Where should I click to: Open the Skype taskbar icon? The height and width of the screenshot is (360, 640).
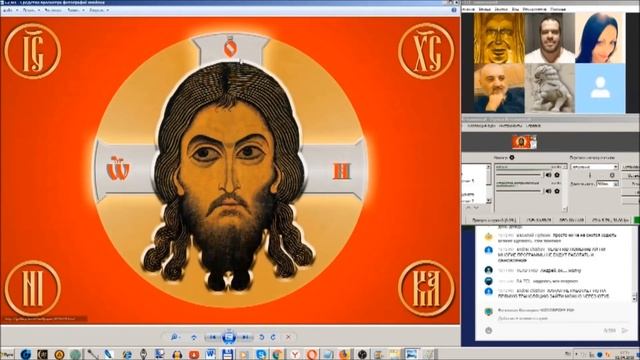pos(261,354)
